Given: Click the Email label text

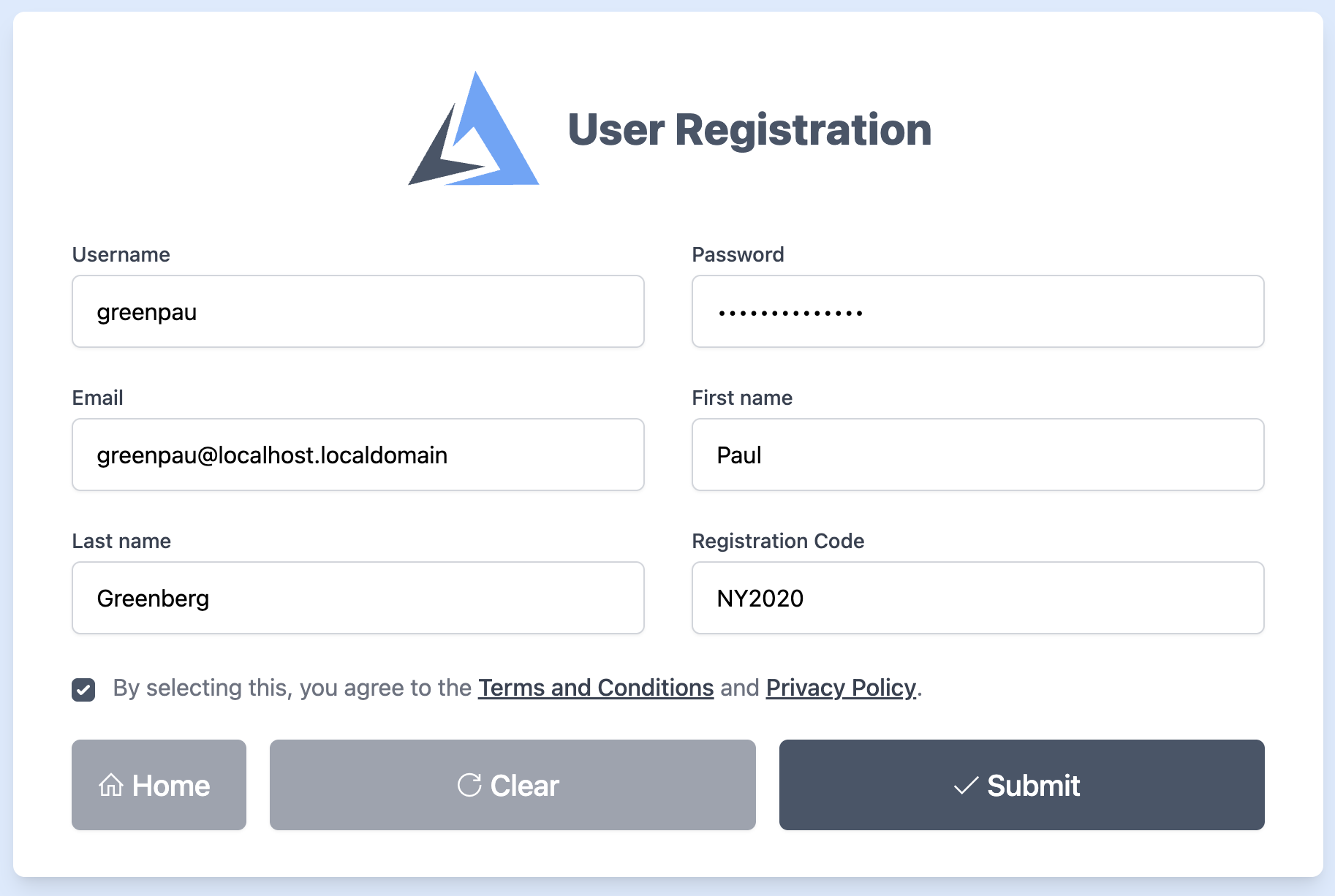Looking at the screenshot, I should pos(97,398).
